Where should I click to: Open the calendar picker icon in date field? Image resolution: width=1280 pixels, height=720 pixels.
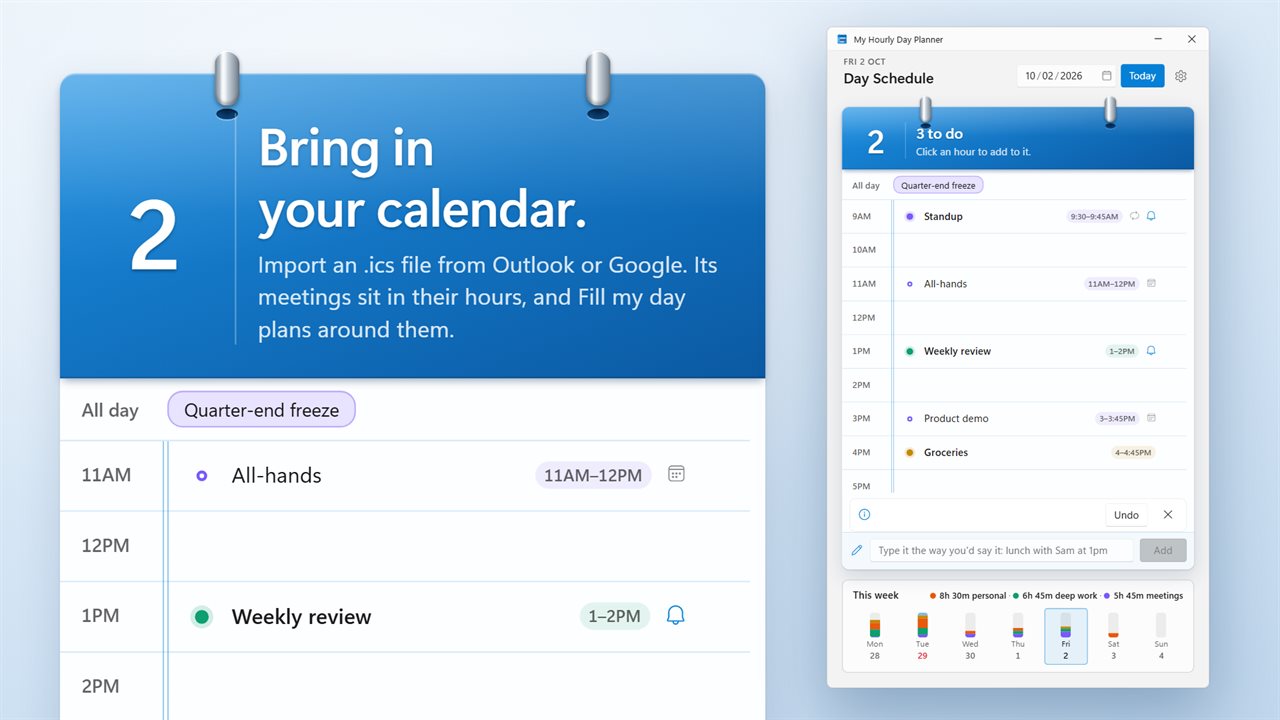coord(1106,76)
